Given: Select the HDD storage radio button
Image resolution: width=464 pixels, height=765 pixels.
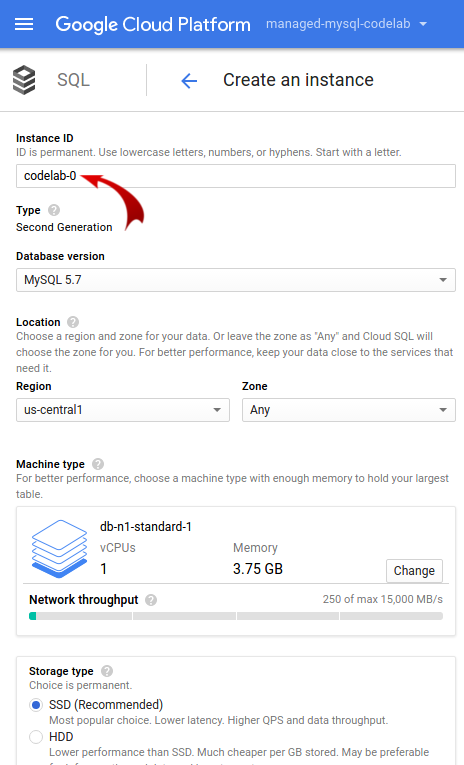Looking at the screenshot, I should coord(36,737).
